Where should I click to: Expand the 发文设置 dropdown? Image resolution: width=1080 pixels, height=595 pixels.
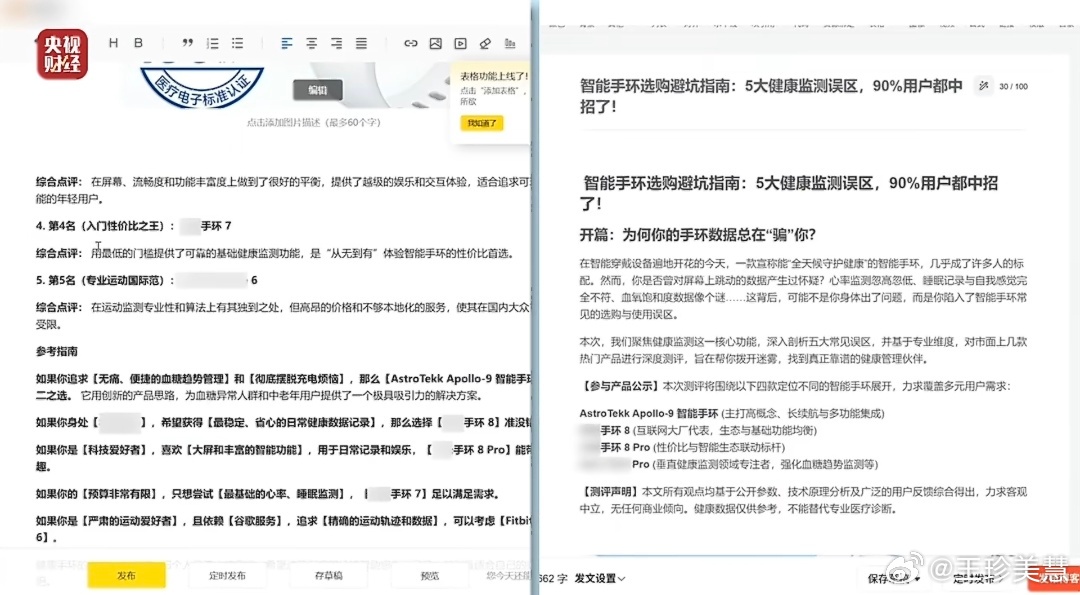pyautogui.click(x=600, y=578)
